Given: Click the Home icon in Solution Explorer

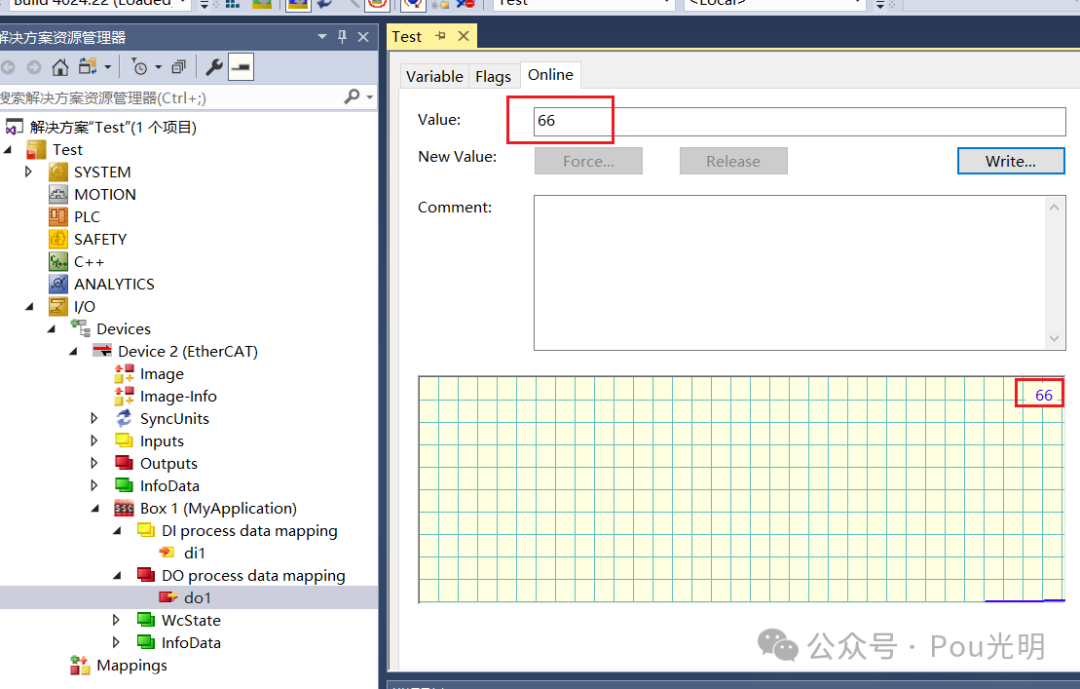Looking at the screenshot, I should (60, 67).
